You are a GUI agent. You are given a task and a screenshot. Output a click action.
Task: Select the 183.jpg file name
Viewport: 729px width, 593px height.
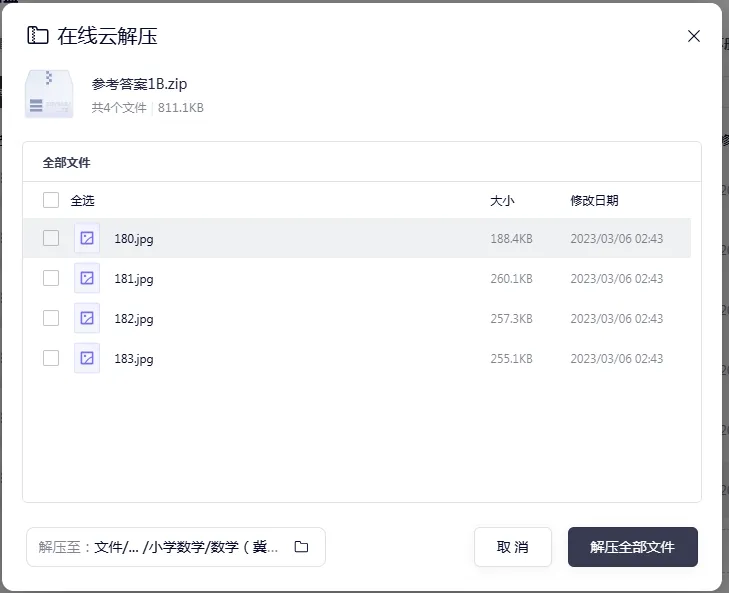[134, 359]
